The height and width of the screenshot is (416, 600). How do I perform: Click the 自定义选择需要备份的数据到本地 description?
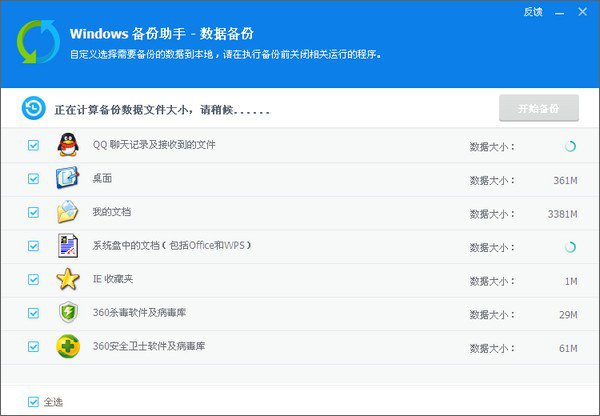(226, 54)
